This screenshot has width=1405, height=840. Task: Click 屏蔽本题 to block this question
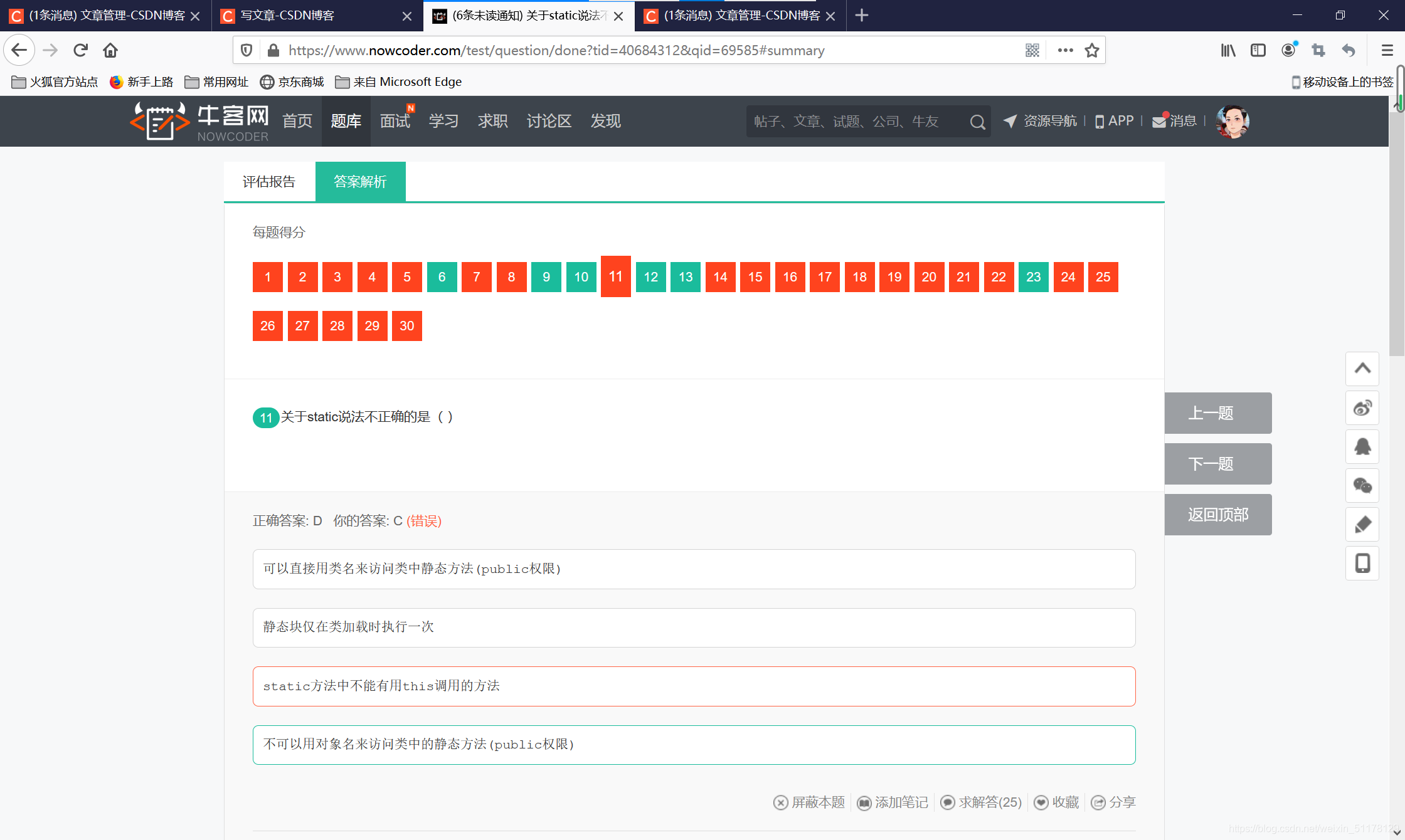point(809,802)
